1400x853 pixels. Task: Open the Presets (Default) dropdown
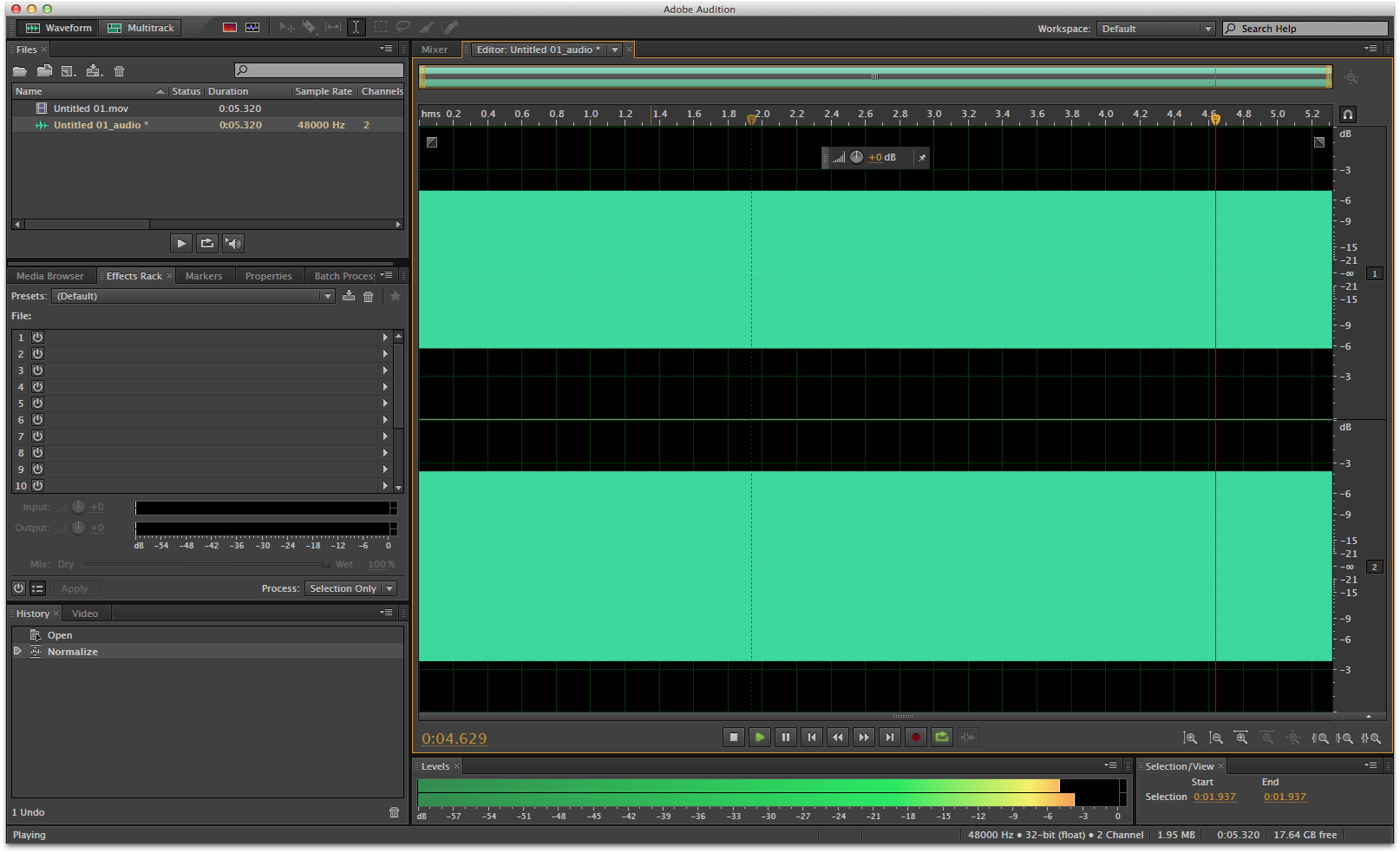tap(193, 297)
